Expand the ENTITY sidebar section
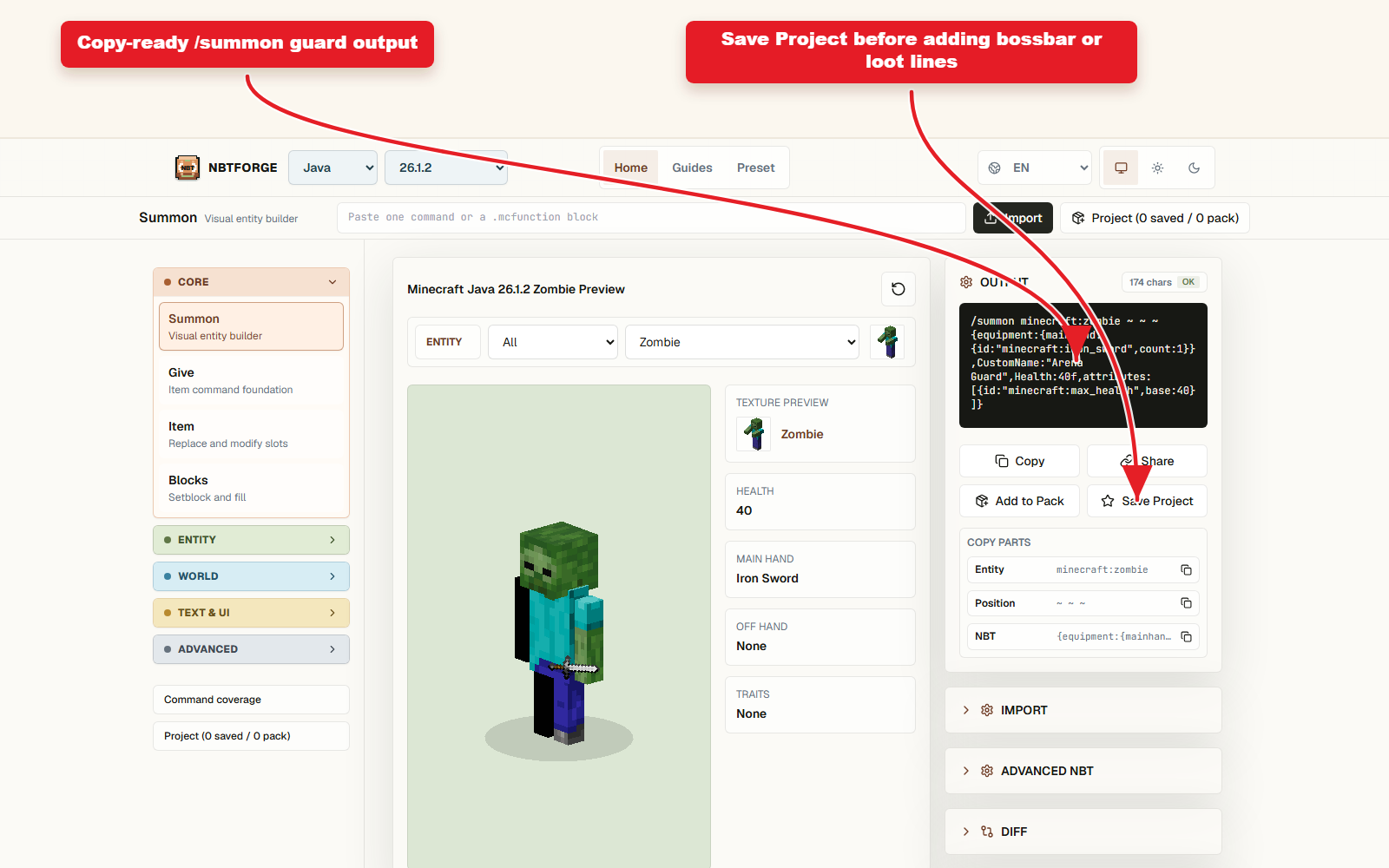Image resolution: width=1389 pixels, height=868 pixels. [251, 540]
